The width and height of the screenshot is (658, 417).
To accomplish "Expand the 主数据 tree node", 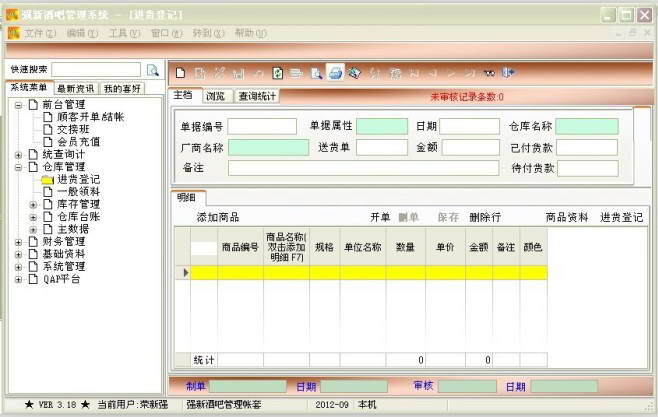I will pyautogui.click(x=33, y=229).
